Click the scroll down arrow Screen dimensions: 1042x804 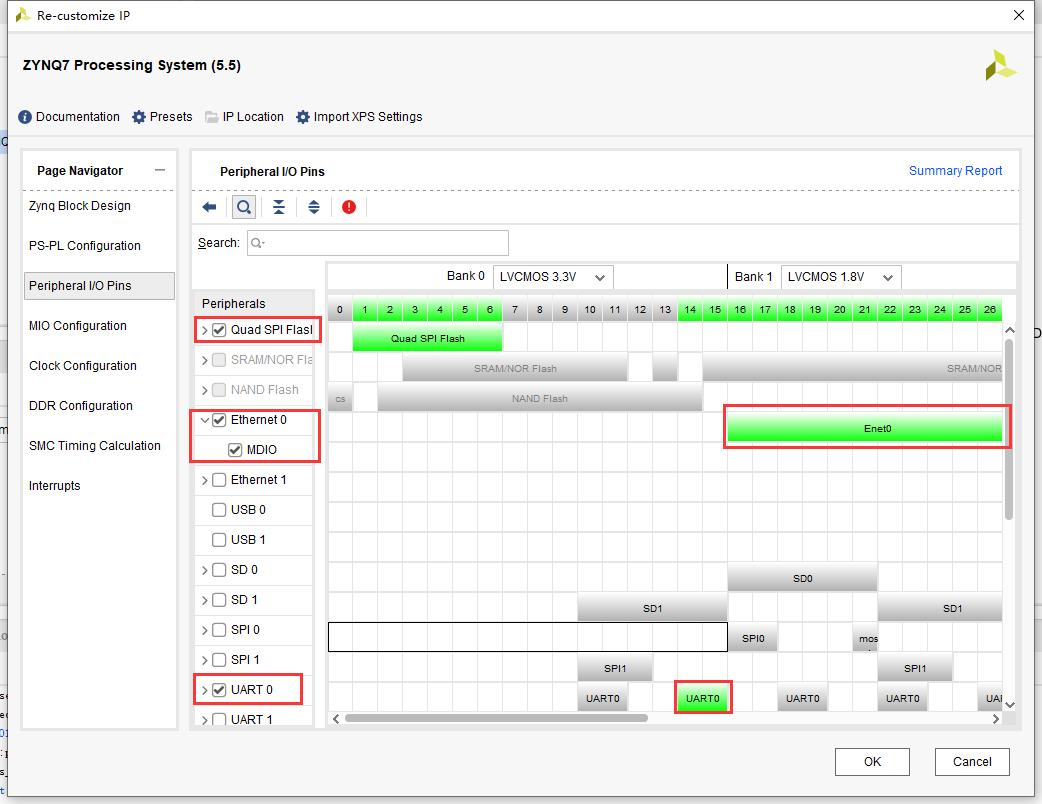(1010, 705)
